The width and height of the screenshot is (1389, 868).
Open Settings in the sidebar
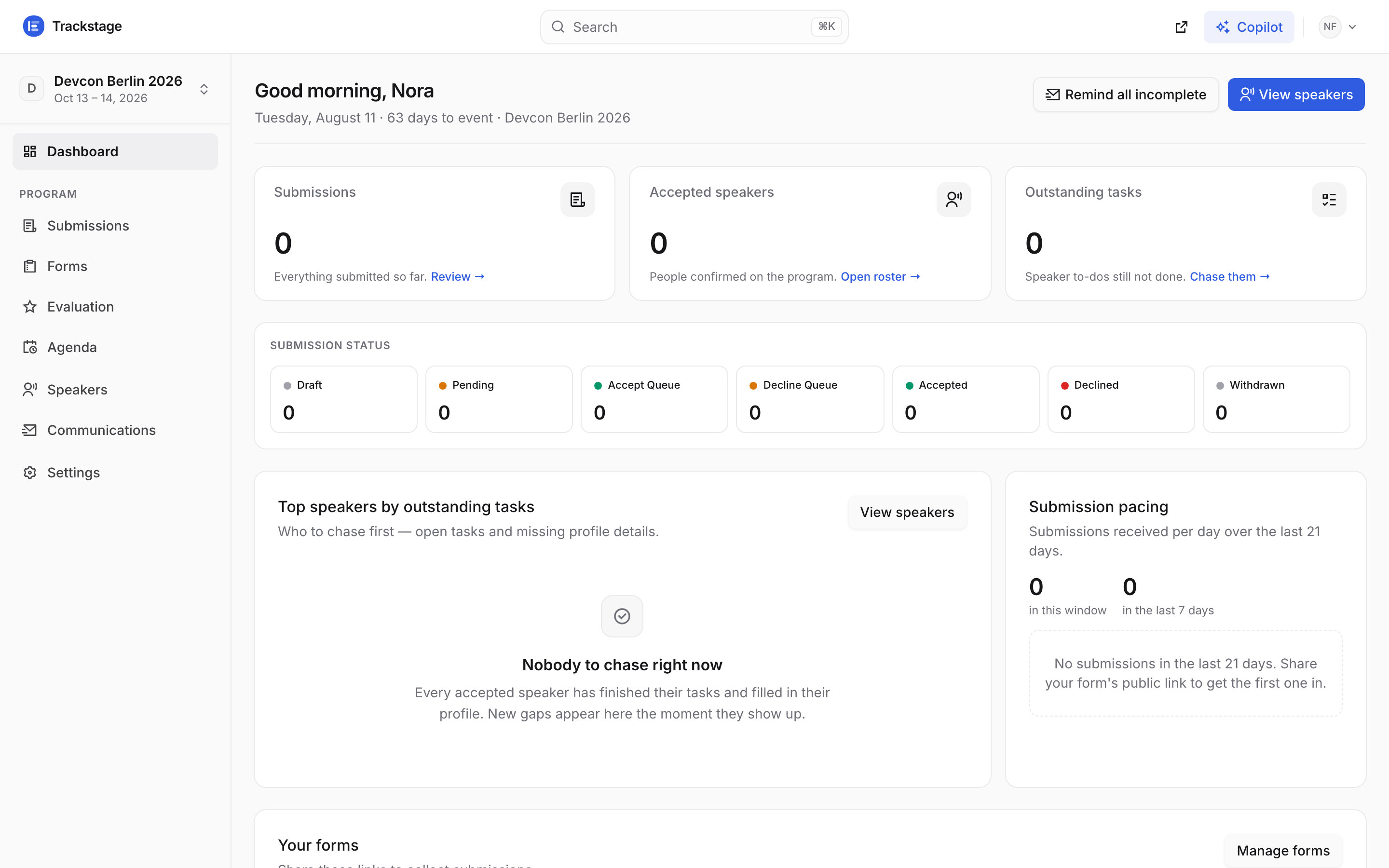[x=115, y=473]
